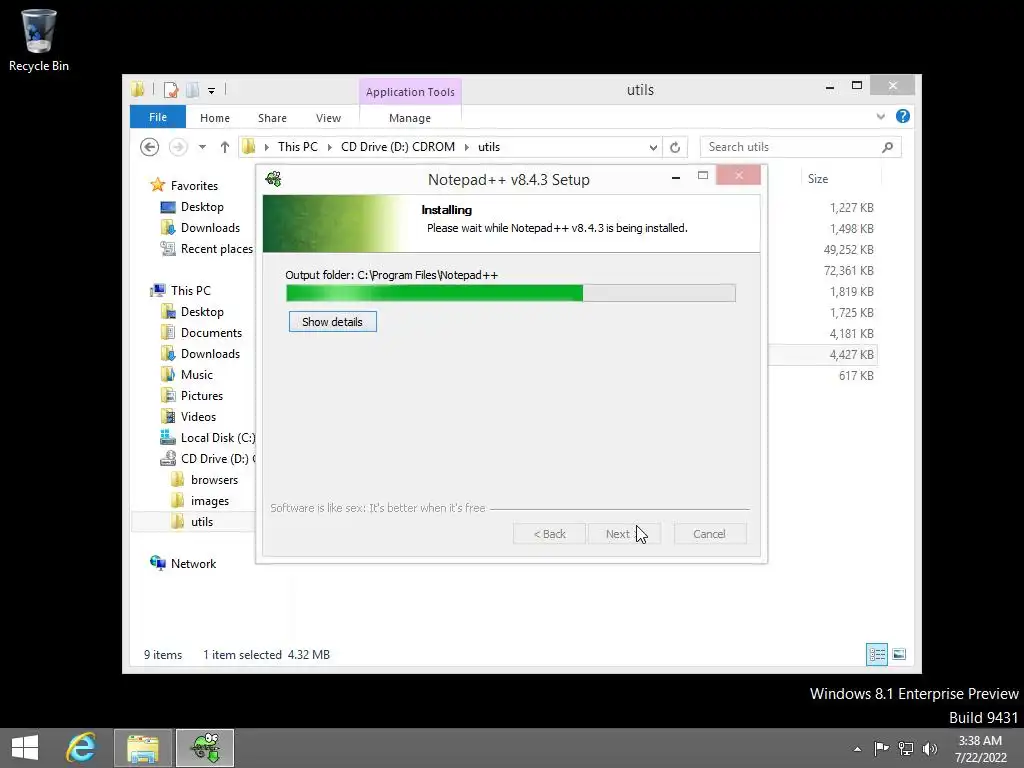The image size is (1024, 768).
Task: Click the Notepad++ installer icon in the Setup title bar
Action: tap(274, 179)
